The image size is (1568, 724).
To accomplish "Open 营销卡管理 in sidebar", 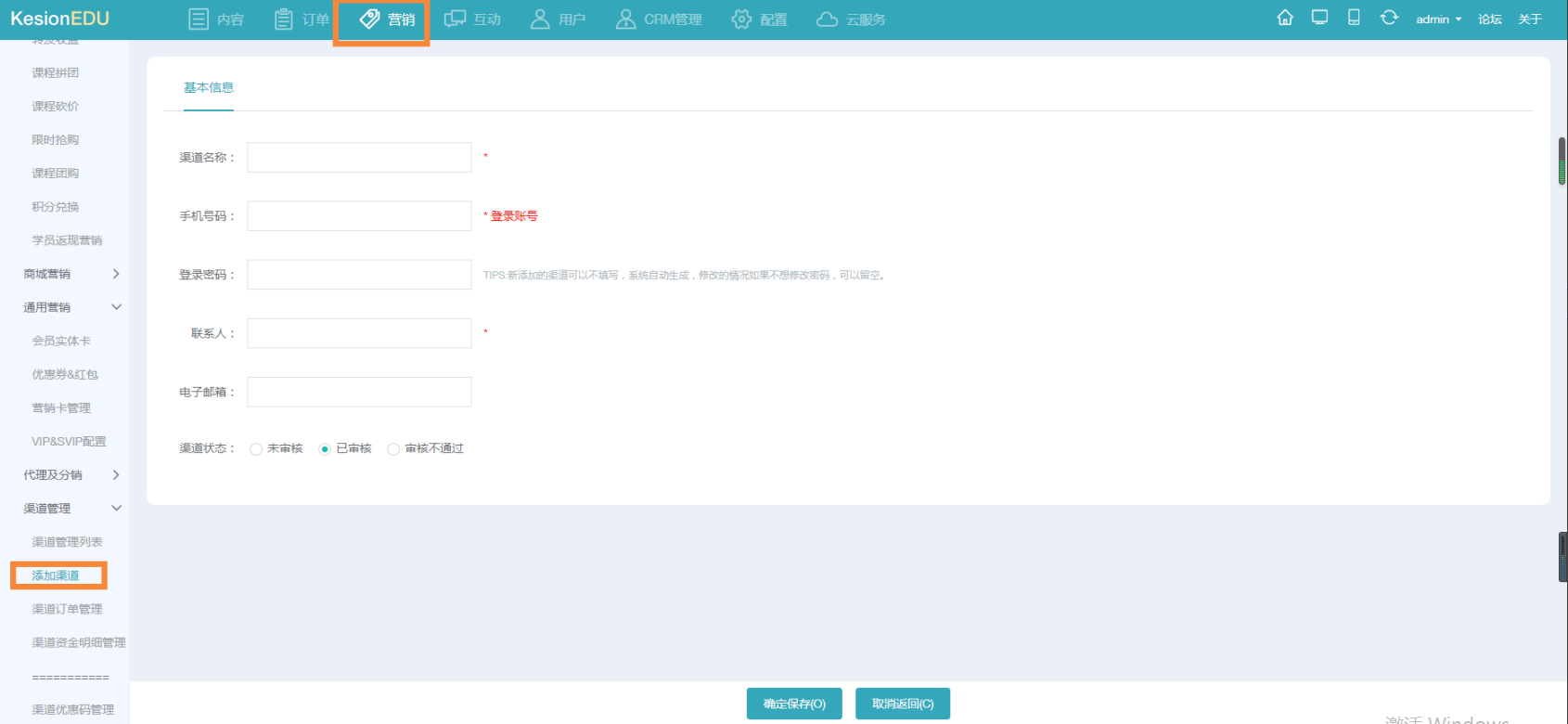I will point(61,408).
